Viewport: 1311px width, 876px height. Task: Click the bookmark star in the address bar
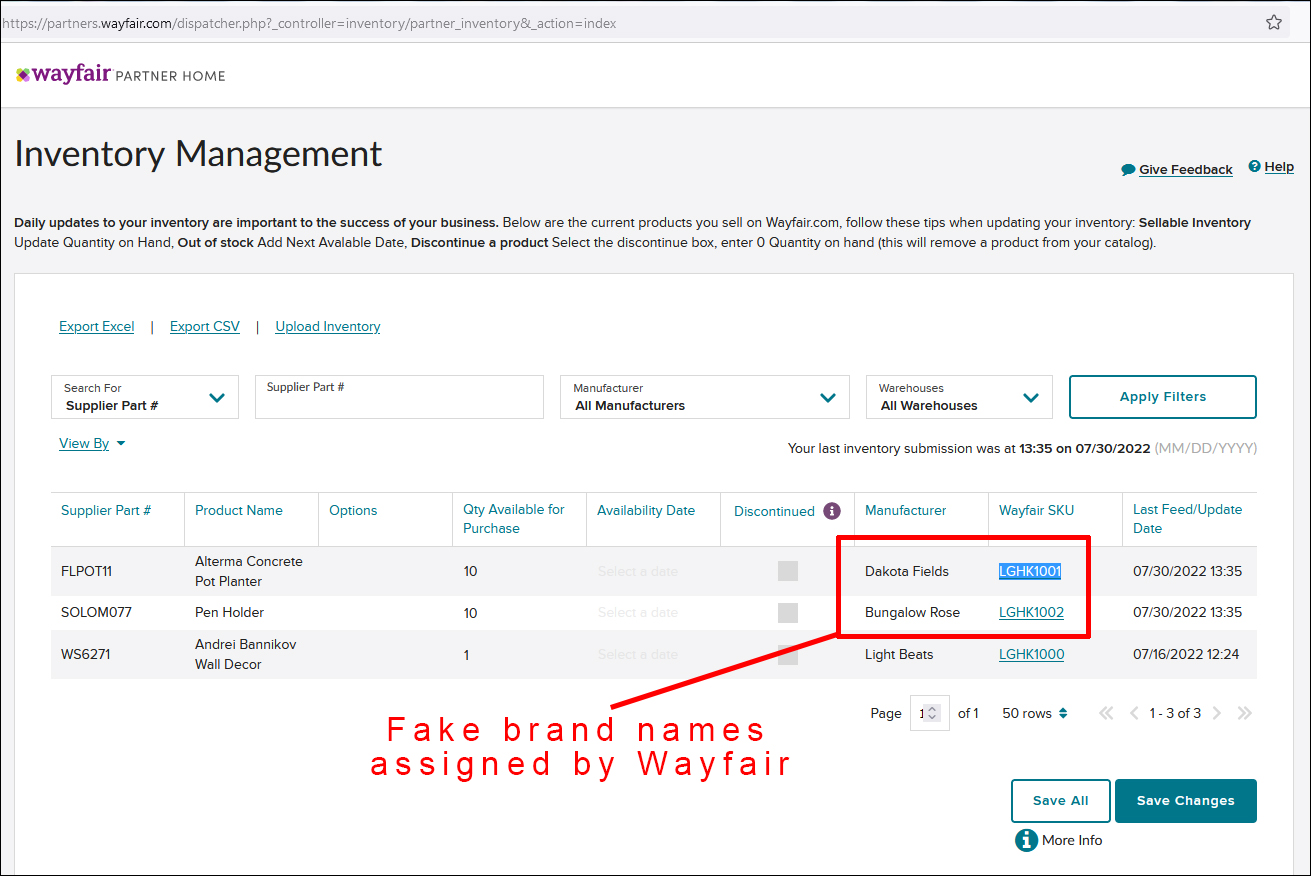pyautogui.click(x=1274, y=20)
